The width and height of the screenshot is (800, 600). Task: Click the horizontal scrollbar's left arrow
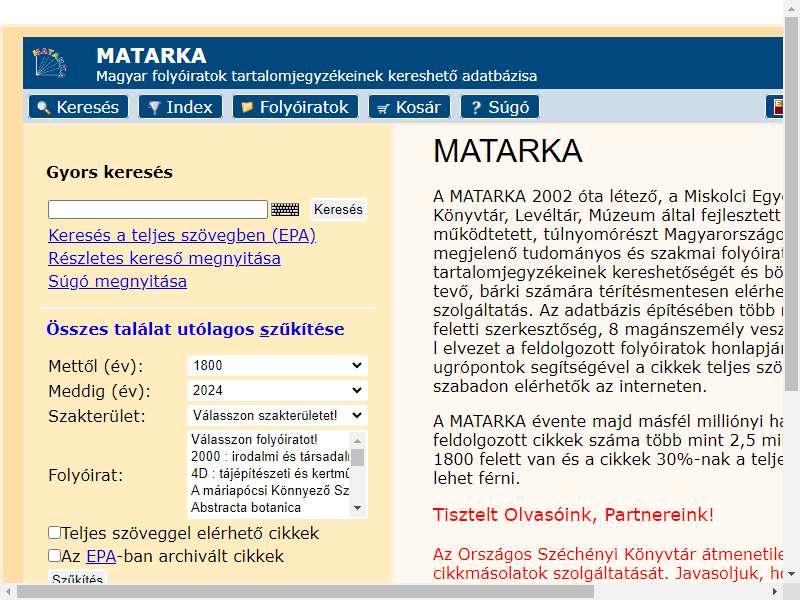tap(8, 592)
